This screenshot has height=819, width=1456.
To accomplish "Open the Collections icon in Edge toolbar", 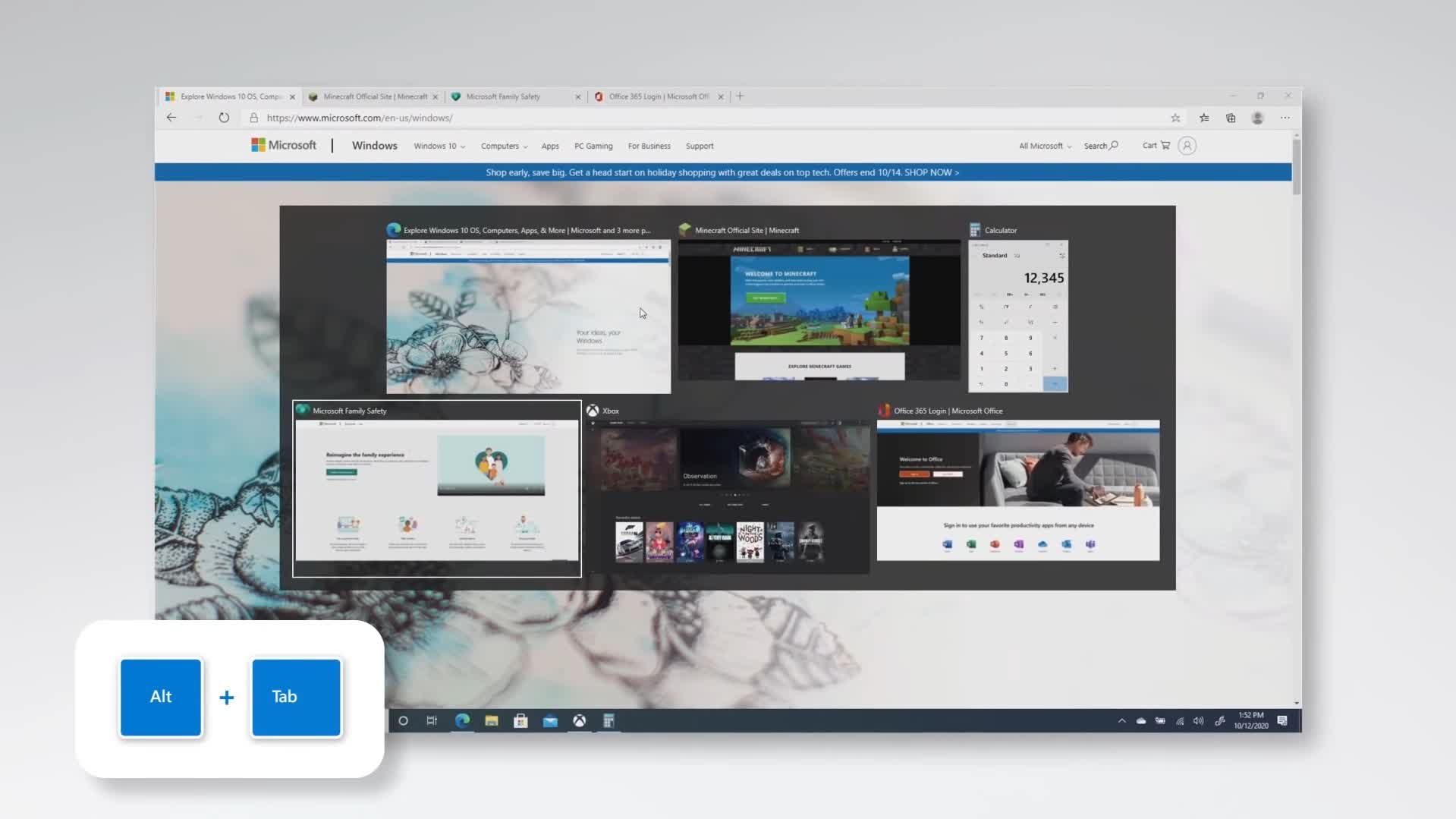I will (1231, 118).
